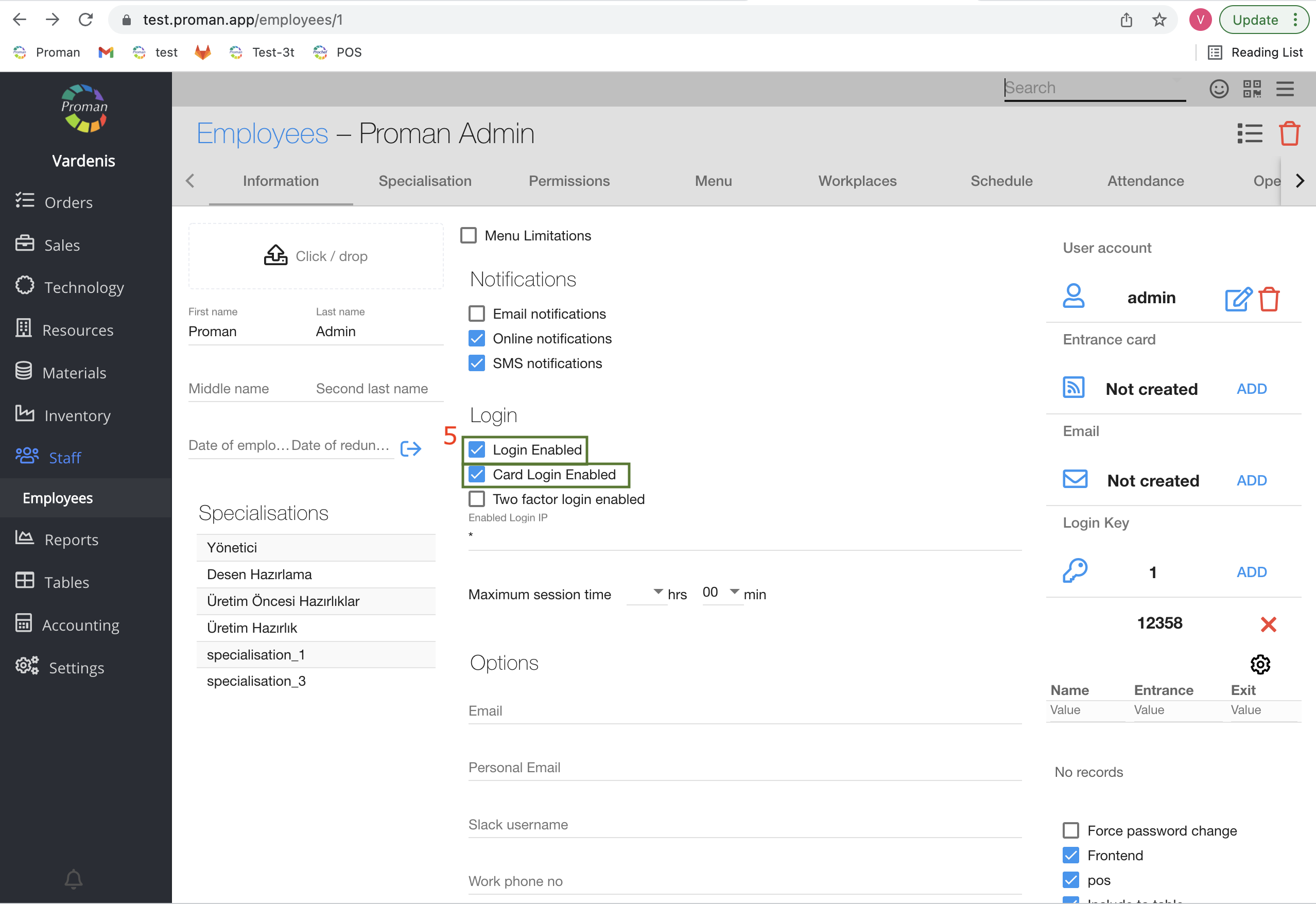Click the blue arrow icon beside the date of redundancy

411,448
